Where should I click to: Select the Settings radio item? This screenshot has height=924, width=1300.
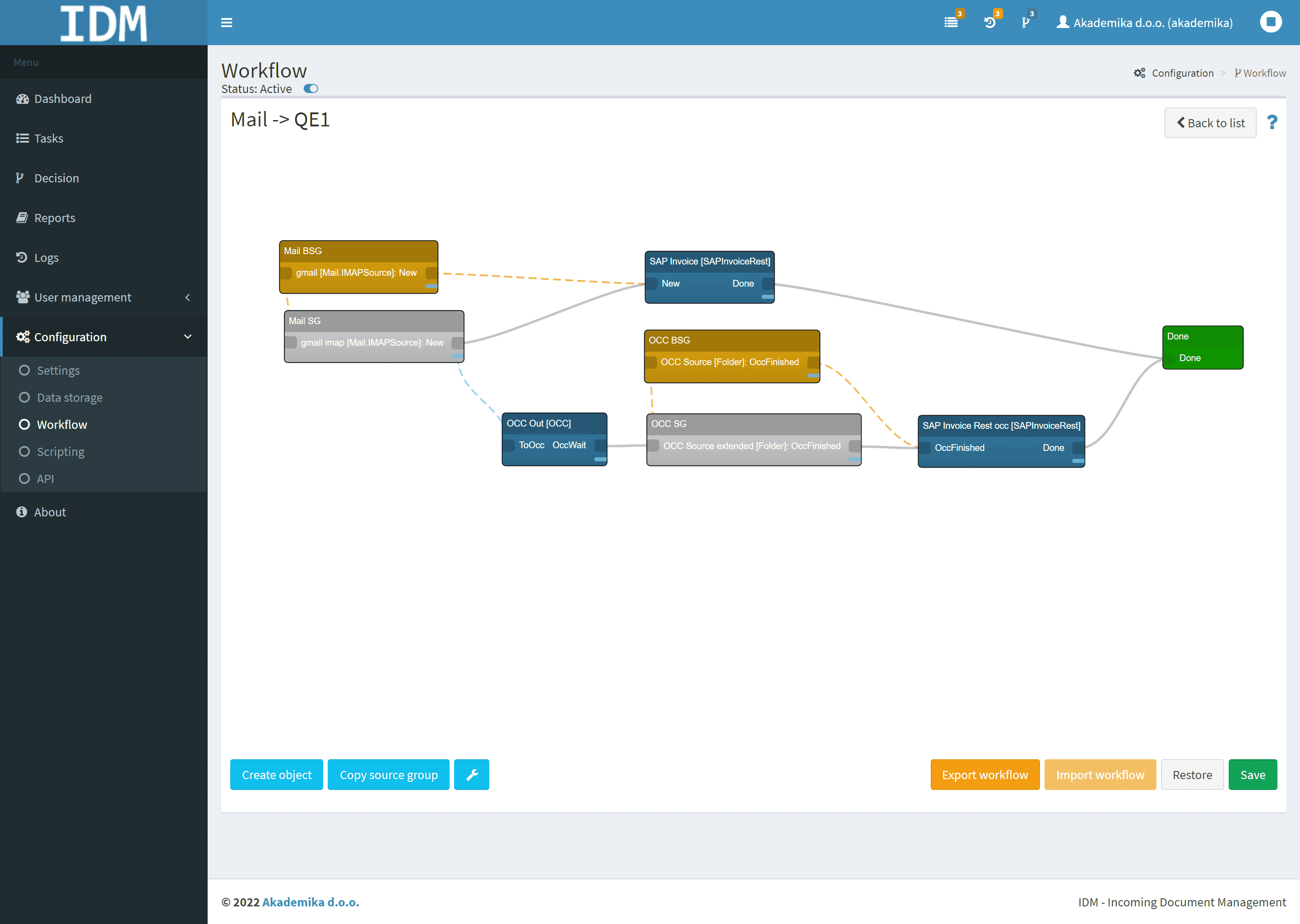[x=24, y=371]
